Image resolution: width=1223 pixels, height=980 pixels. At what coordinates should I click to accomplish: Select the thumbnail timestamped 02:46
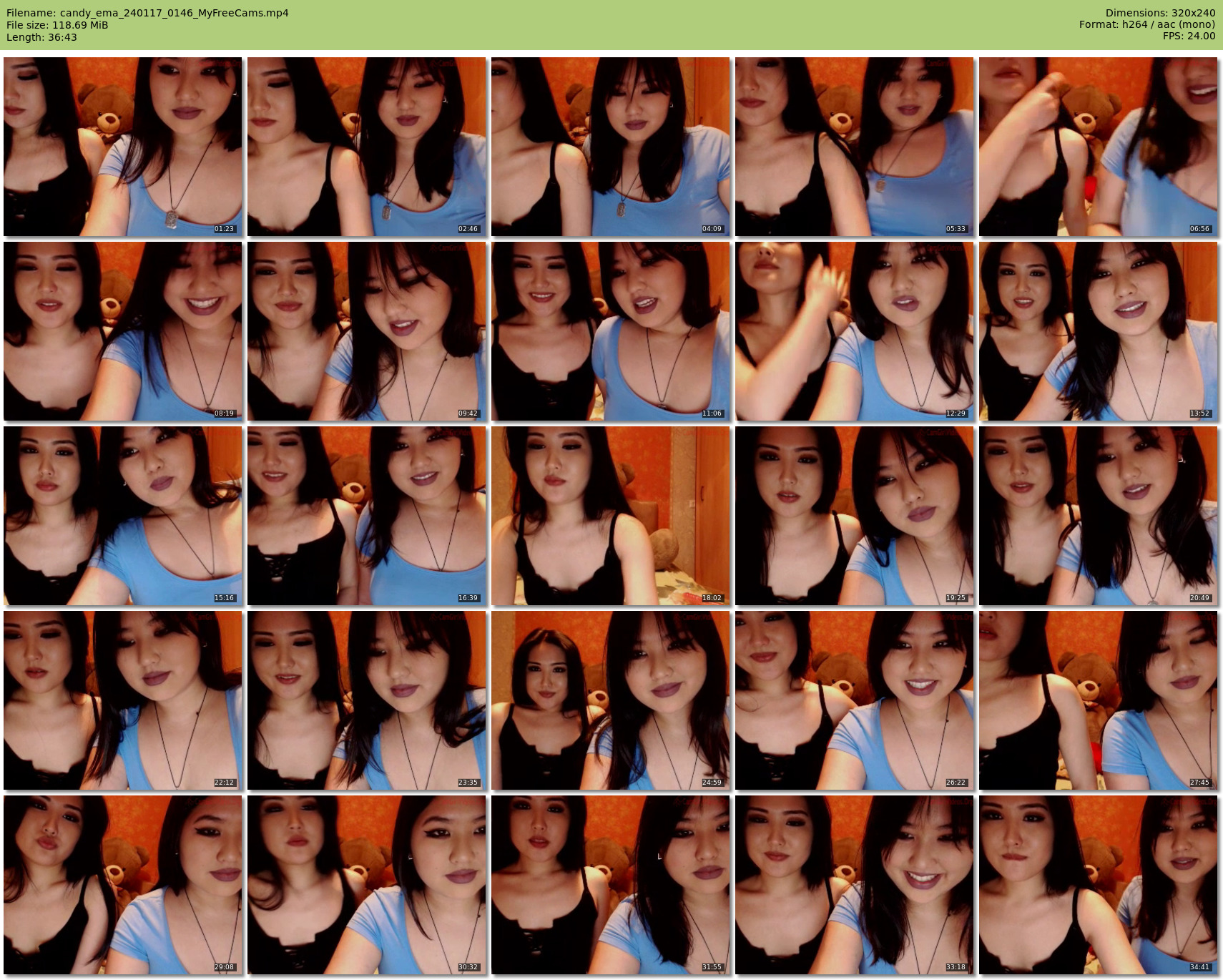[366, 147]
